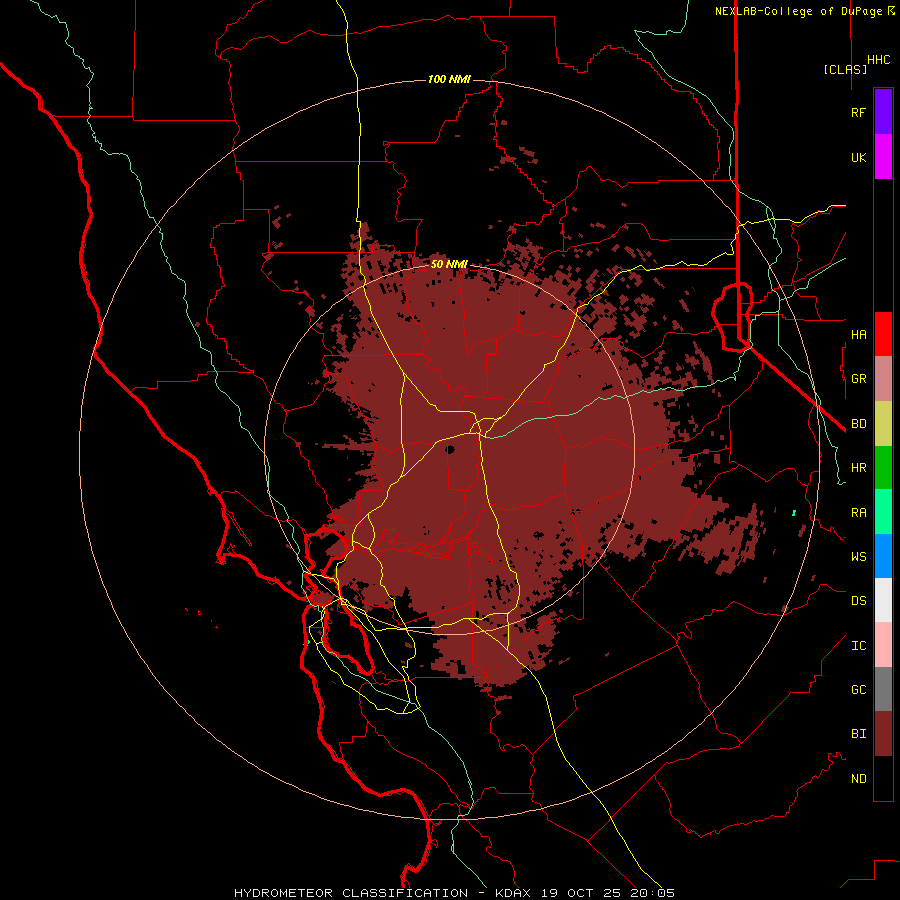The height and width of the screenshot is (900, 900).
Task: Click the DS legend label
Action: pos(858,601)
